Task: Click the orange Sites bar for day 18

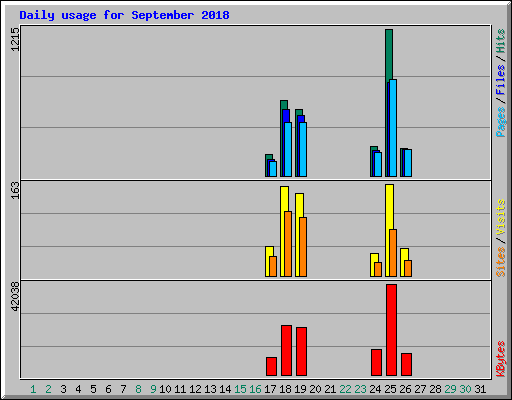Action: [288, 244]
